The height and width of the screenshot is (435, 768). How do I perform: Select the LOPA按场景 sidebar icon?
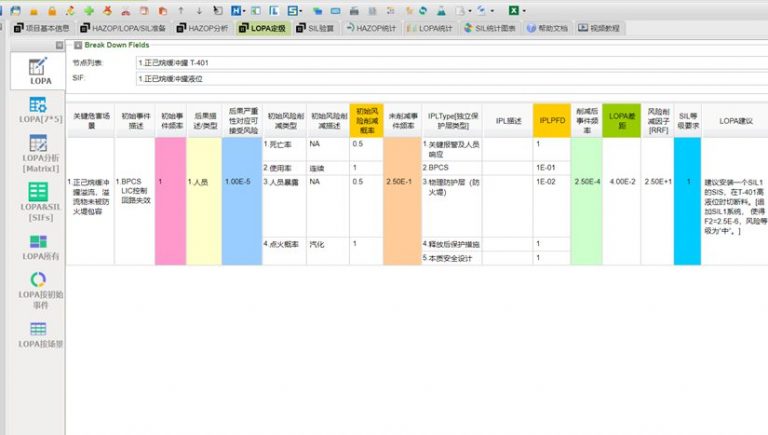click(38, 335)
